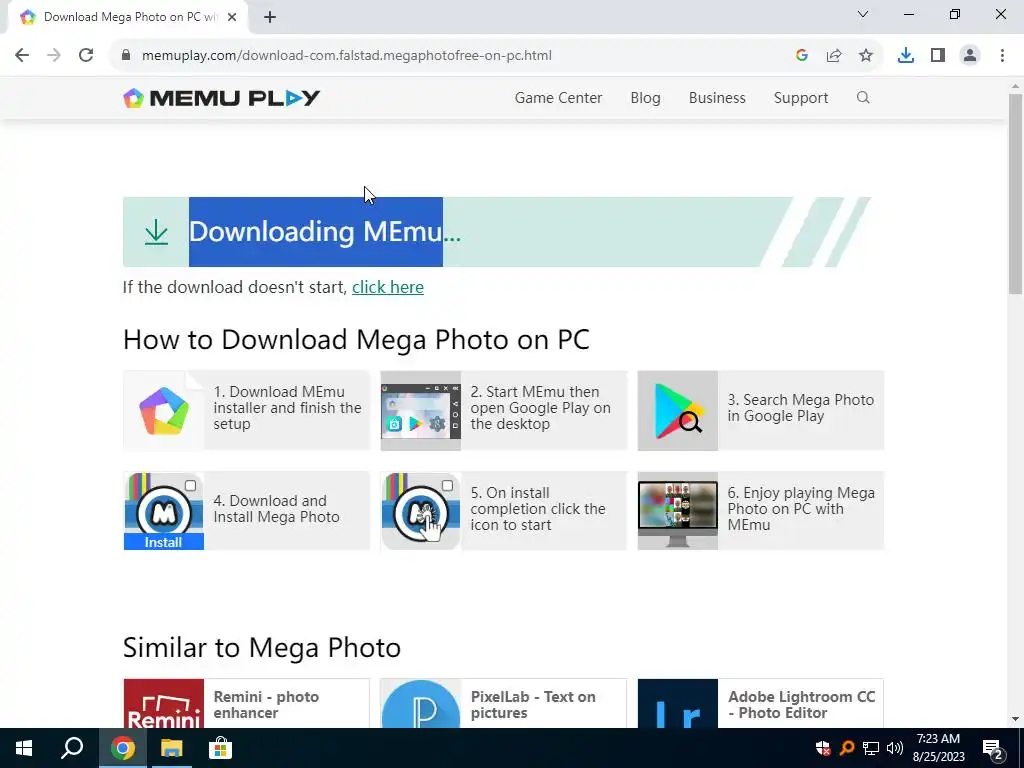Click the green download arrow in the banner
The height and width of the screenshot is (768, 1024).
(156, 232)
